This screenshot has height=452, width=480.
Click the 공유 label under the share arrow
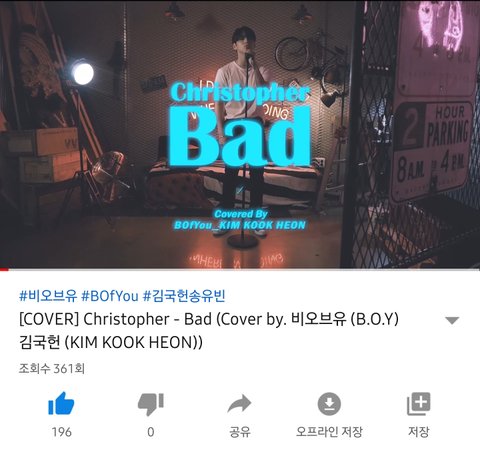pyautogui.click(x=240, y=432)
